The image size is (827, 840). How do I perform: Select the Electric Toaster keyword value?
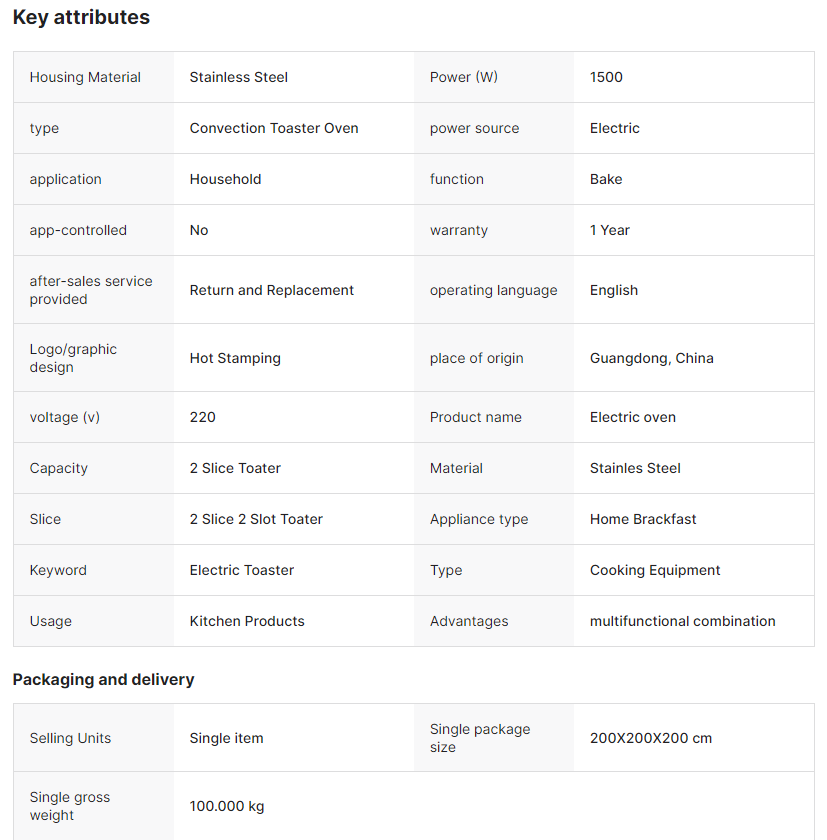coord(242,570)
